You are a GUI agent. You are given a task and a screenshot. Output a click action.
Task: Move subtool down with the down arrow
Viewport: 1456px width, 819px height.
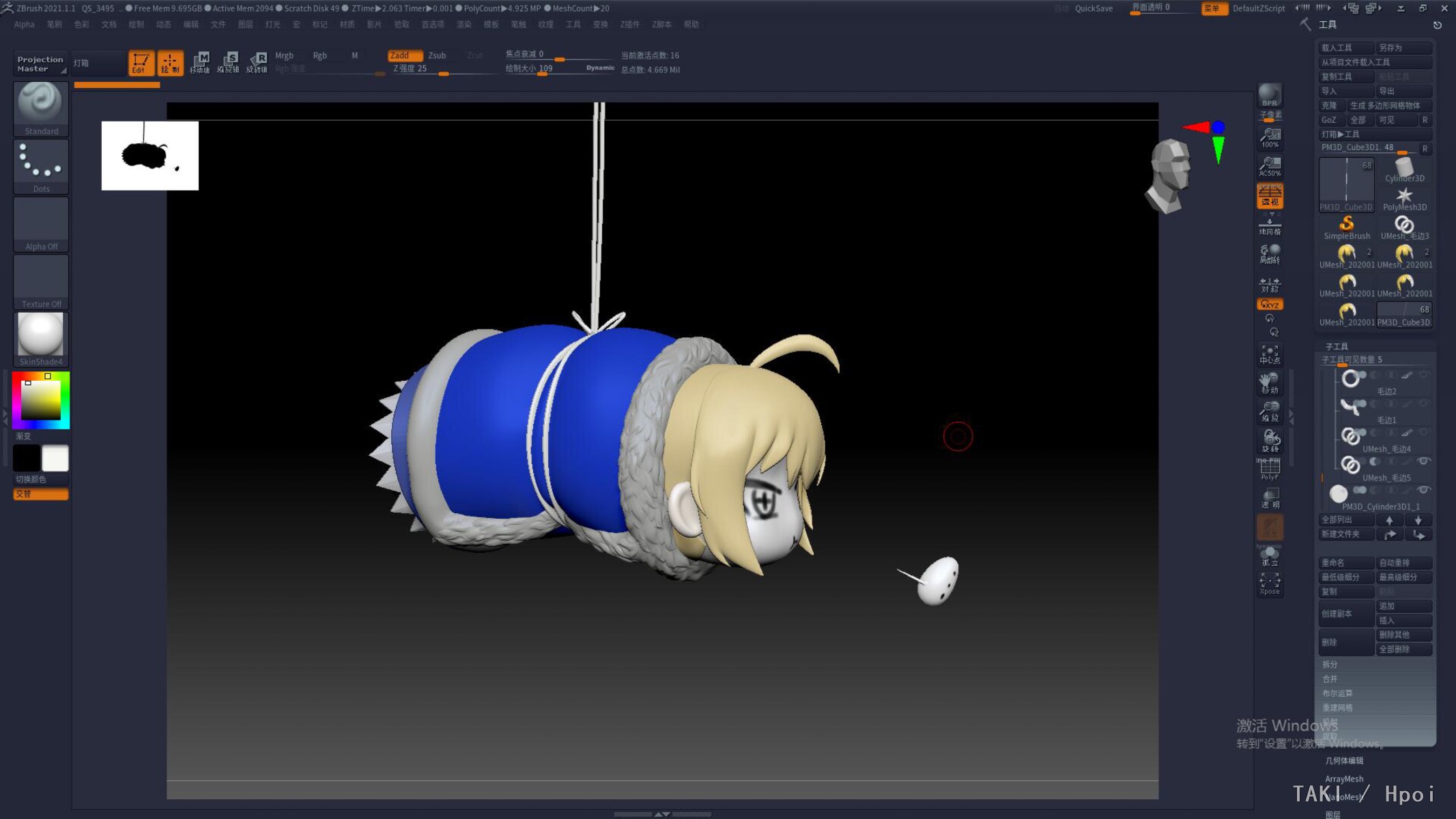coord(1418,520)
